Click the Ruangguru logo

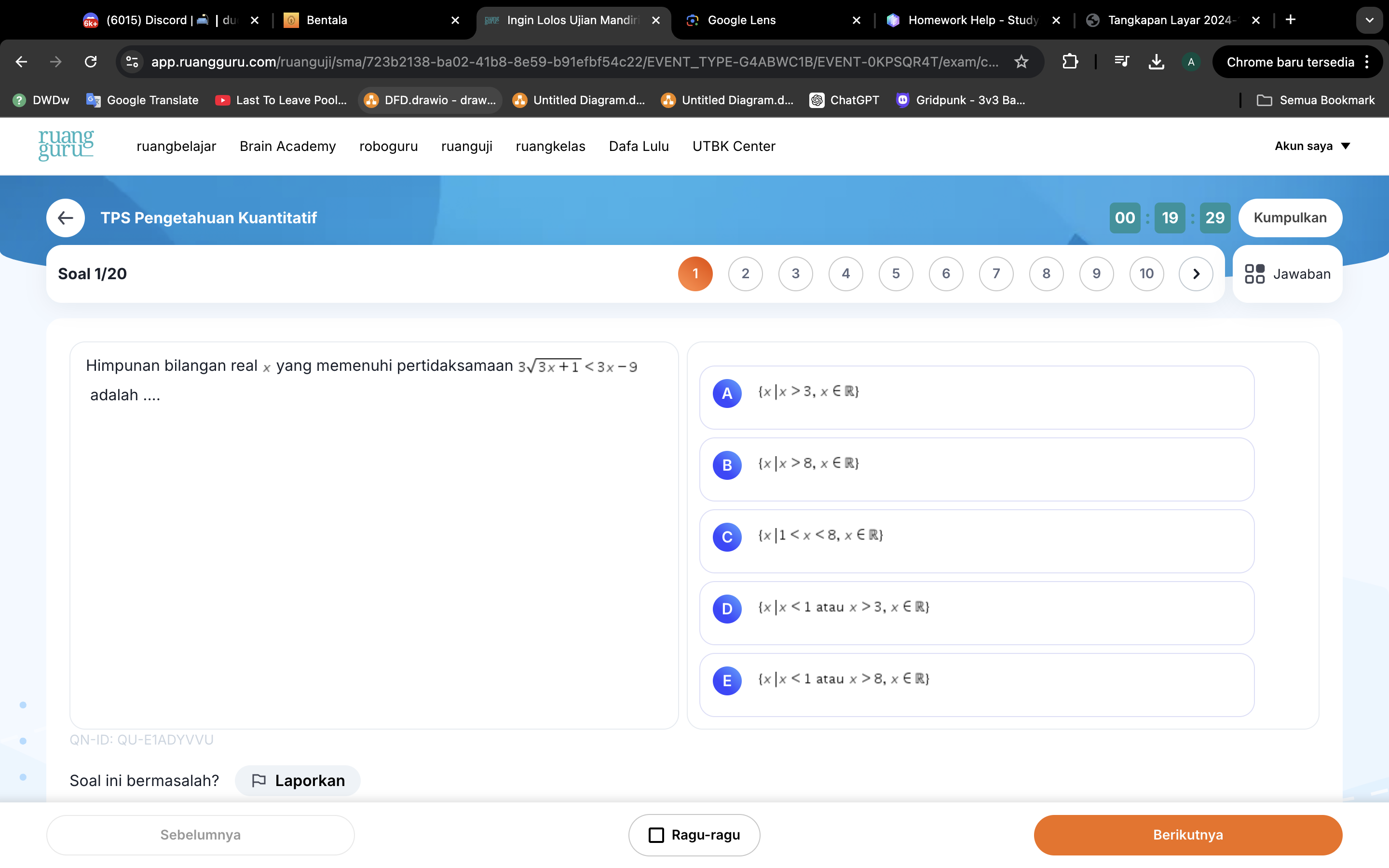pos(66,145)
